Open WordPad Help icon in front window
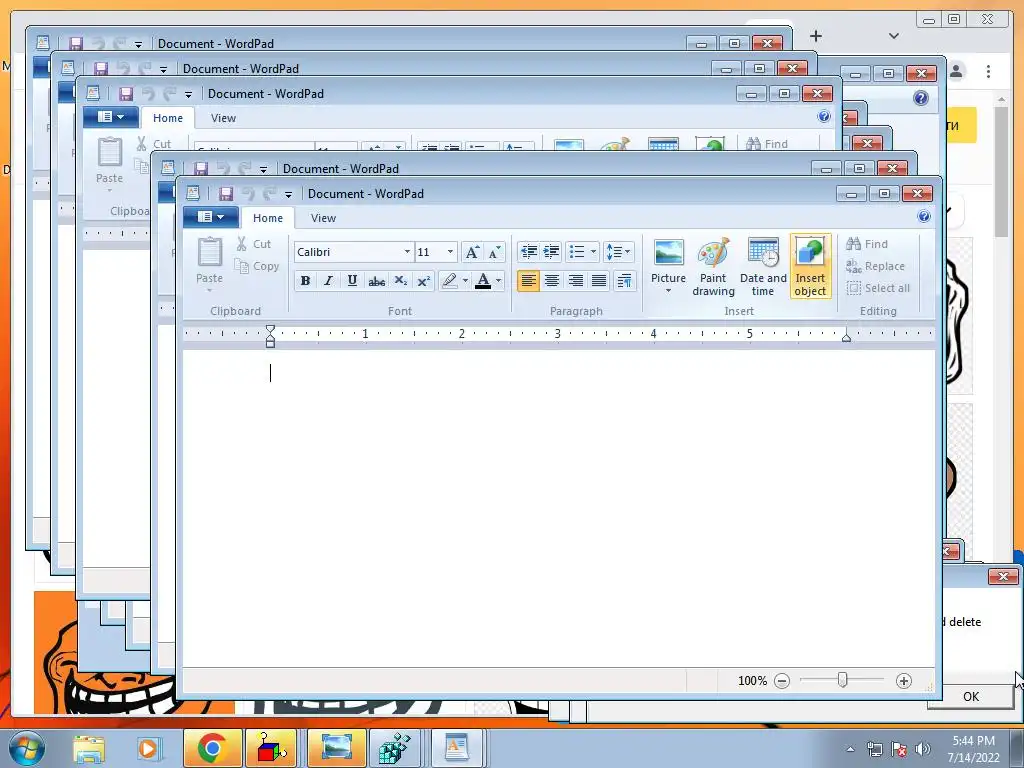 pos(923,217)
